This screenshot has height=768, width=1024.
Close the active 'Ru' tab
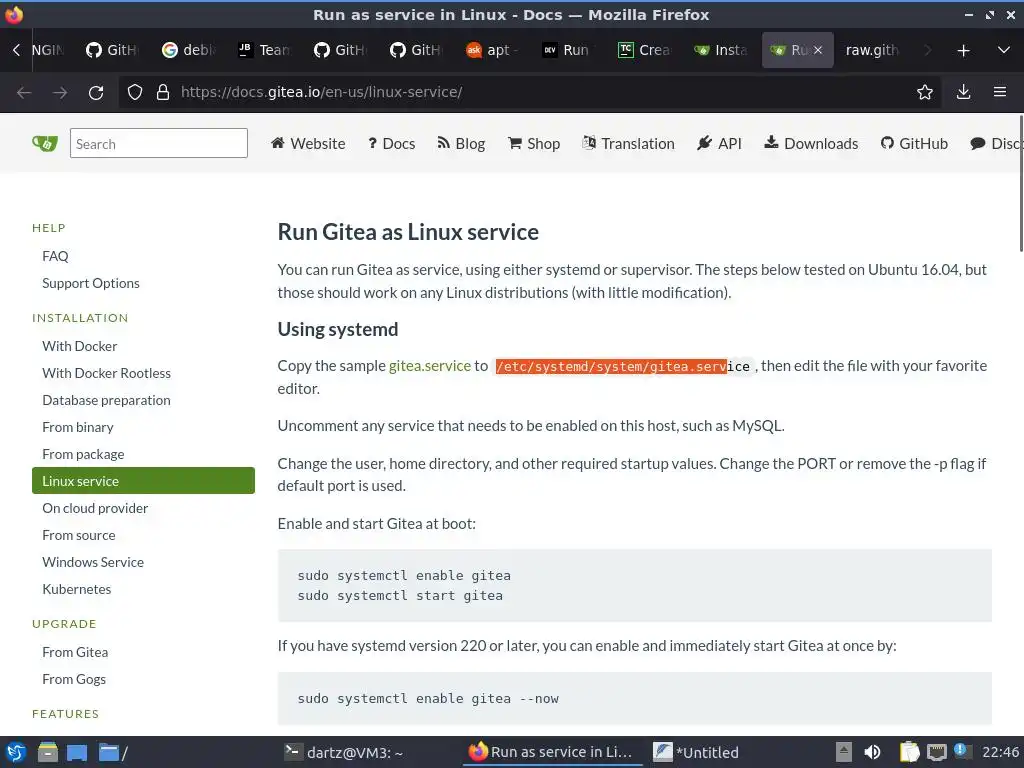pos(818,50)
